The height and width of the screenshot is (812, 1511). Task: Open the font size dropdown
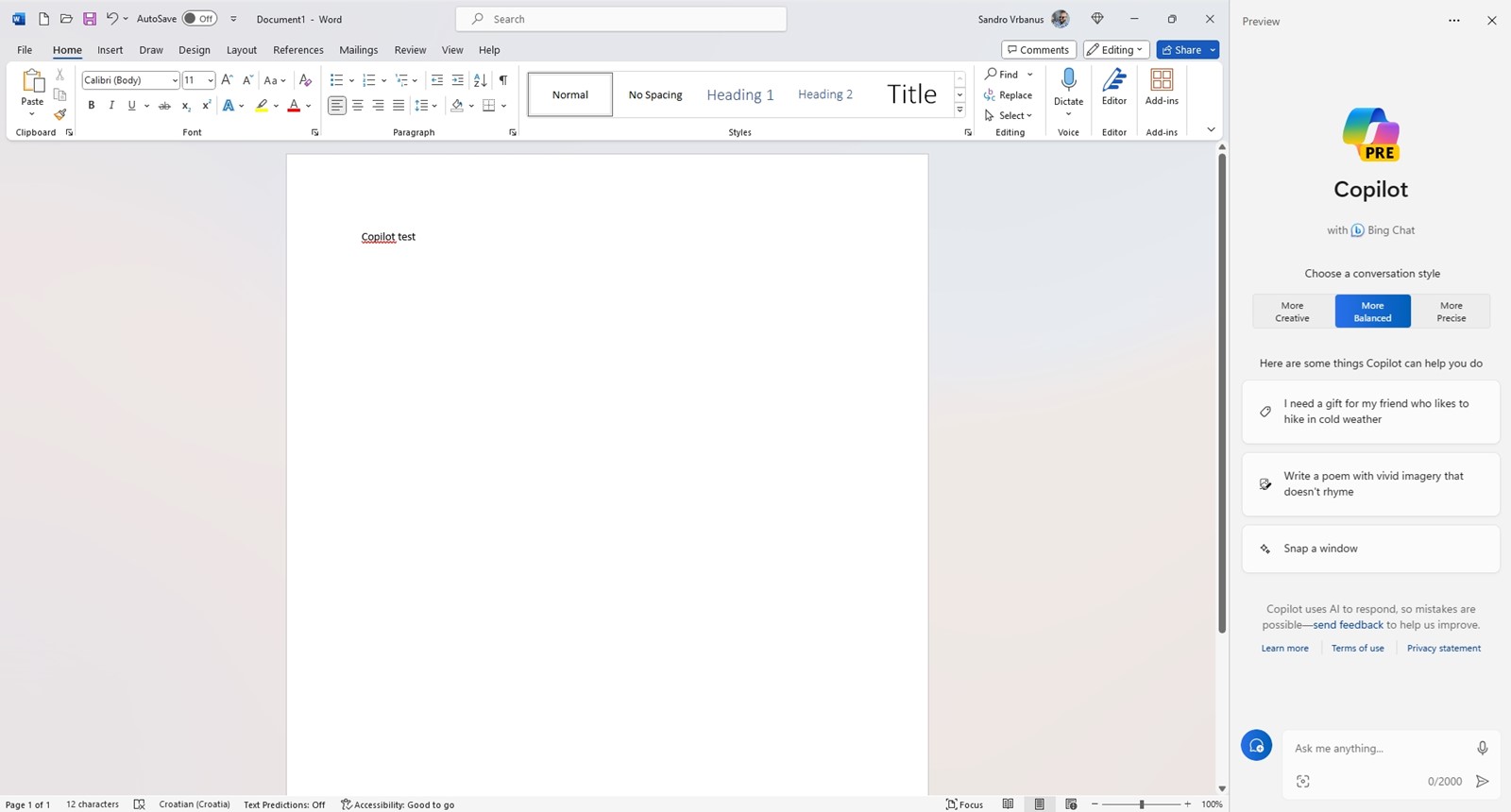coord(210,80)
